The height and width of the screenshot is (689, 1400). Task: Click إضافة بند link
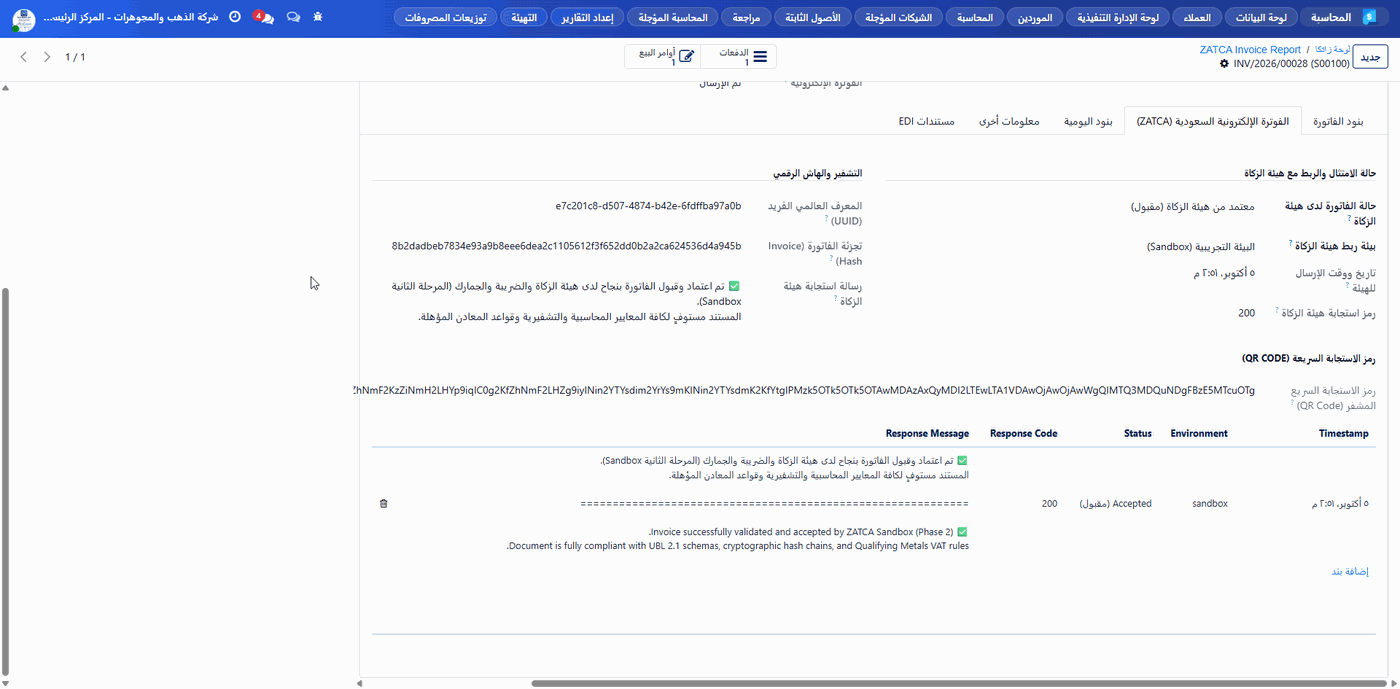[1349, 571]
